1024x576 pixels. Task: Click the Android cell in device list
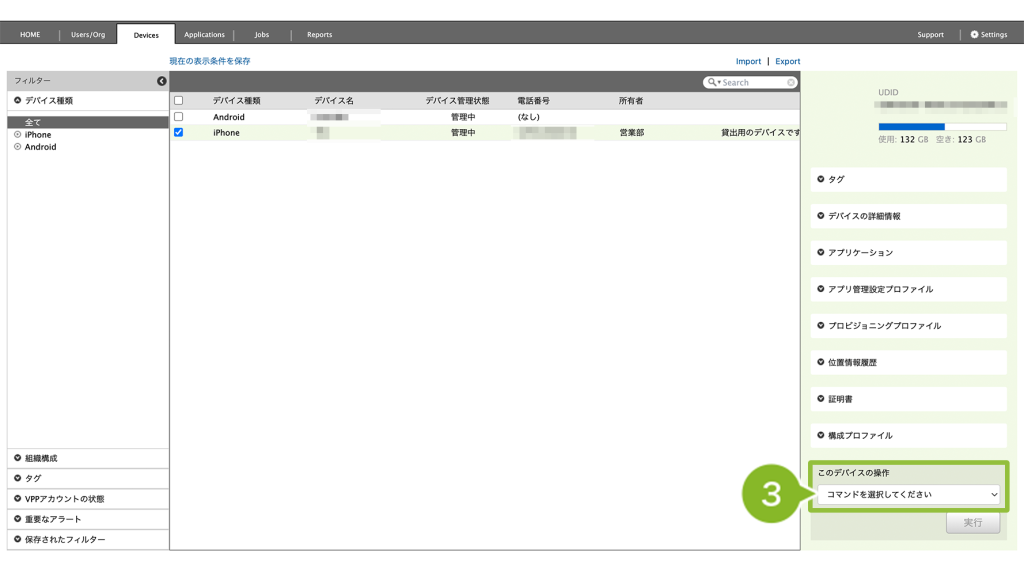[x=229, y=117]
